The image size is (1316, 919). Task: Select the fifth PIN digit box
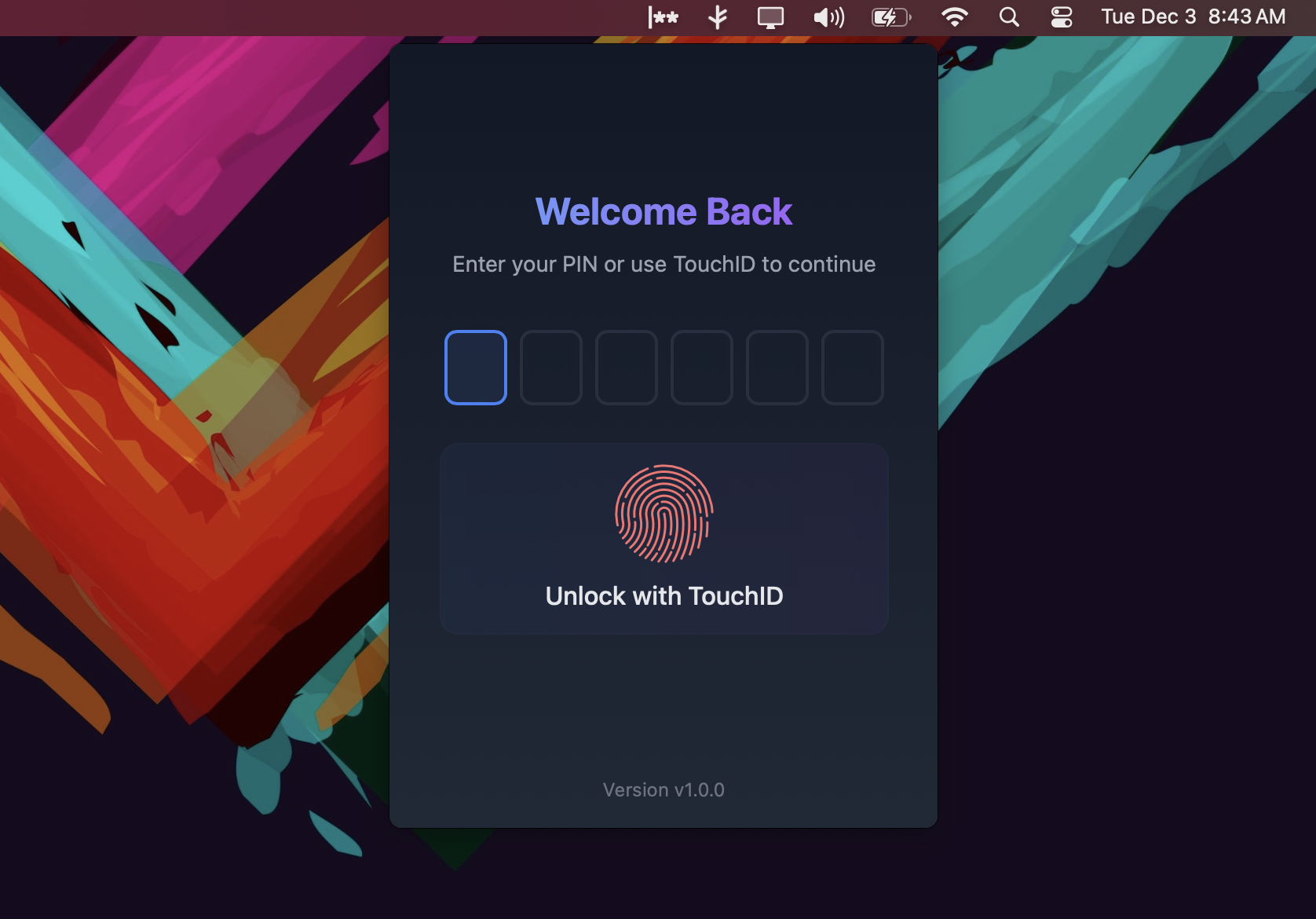point(777,368)
